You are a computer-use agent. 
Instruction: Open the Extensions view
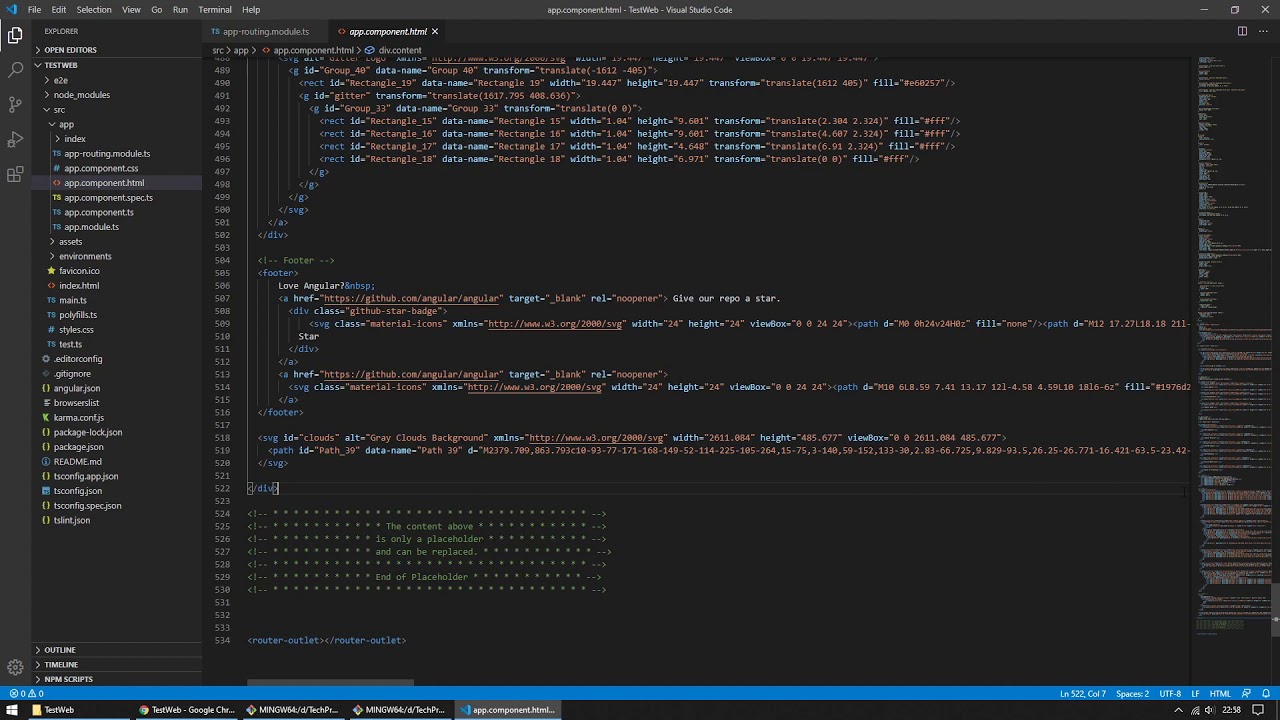[15, 174]
